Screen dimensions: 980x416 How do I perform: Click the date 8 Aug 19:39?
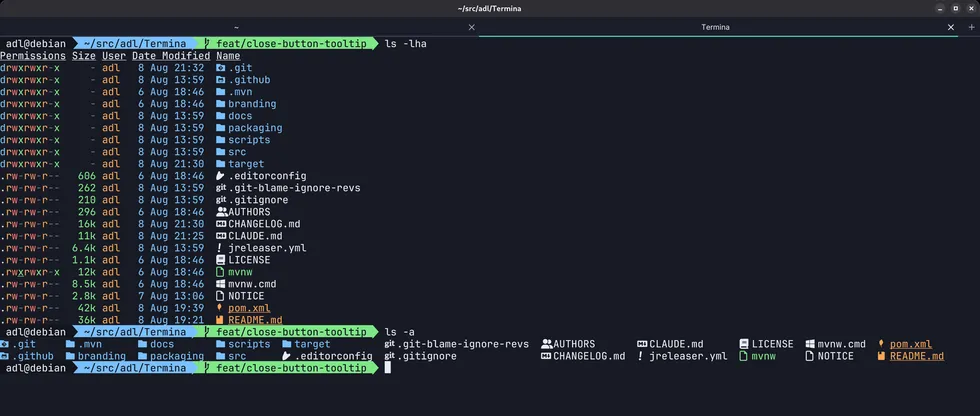click(171, 308)
